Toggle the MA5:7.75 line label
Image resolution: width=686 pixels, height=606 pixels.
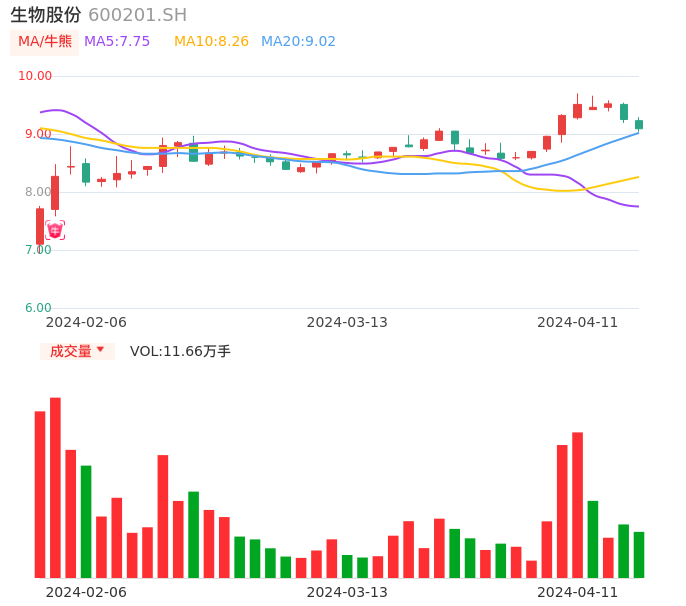click(x=117, y=41)
